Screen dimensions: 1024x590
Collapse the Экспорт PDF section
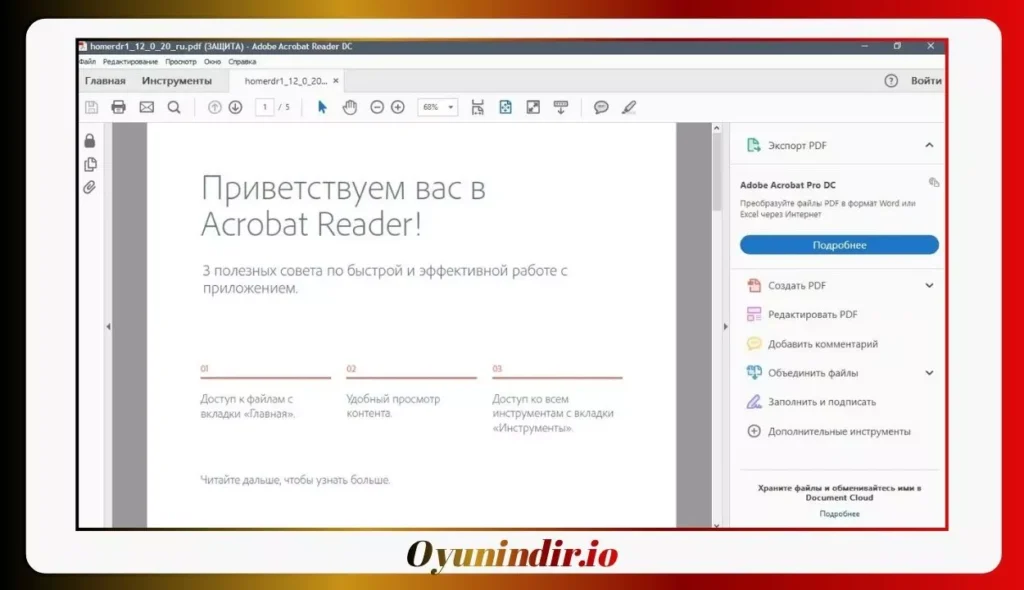[x=929, y=145]
